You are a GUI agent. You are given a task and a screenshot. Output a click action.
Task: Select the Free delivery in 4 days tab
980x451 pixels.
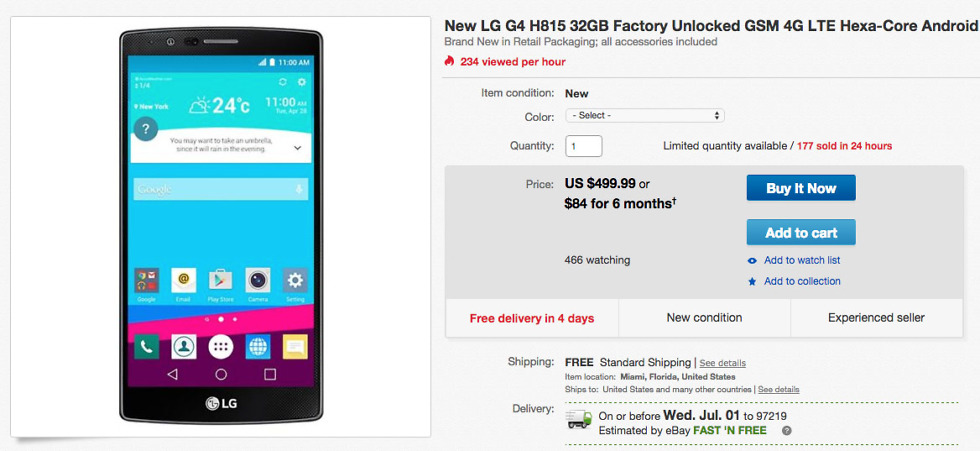[532, 318]
